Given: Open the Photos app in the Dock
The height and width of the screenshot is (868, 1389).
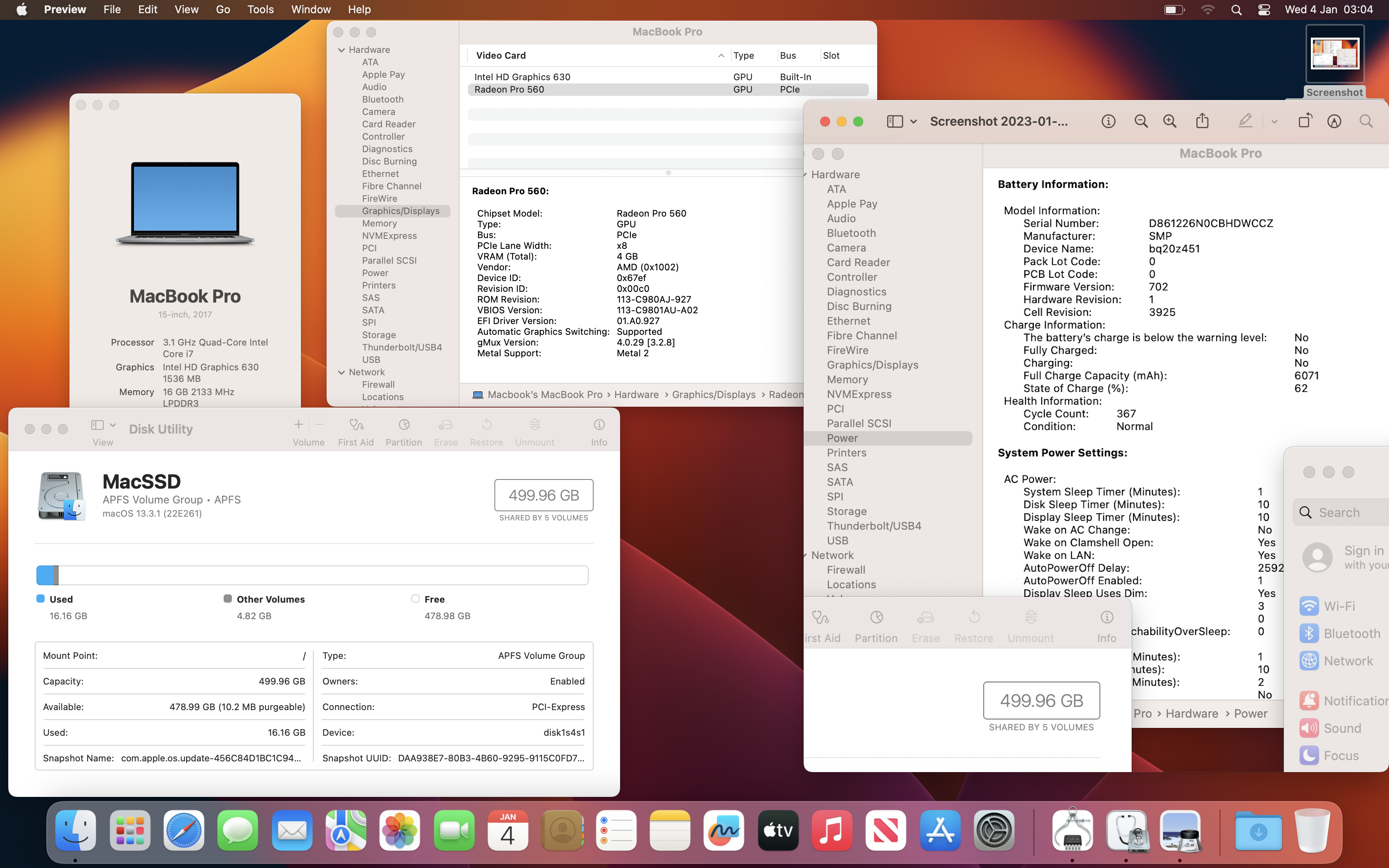Looking at the screenshot, I should (x=399, y=830).
